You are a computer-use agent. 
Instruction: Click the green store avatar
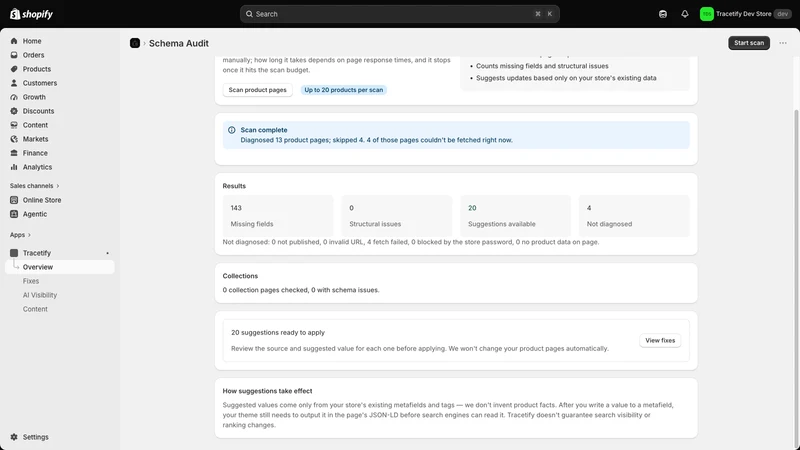(707, 14)
